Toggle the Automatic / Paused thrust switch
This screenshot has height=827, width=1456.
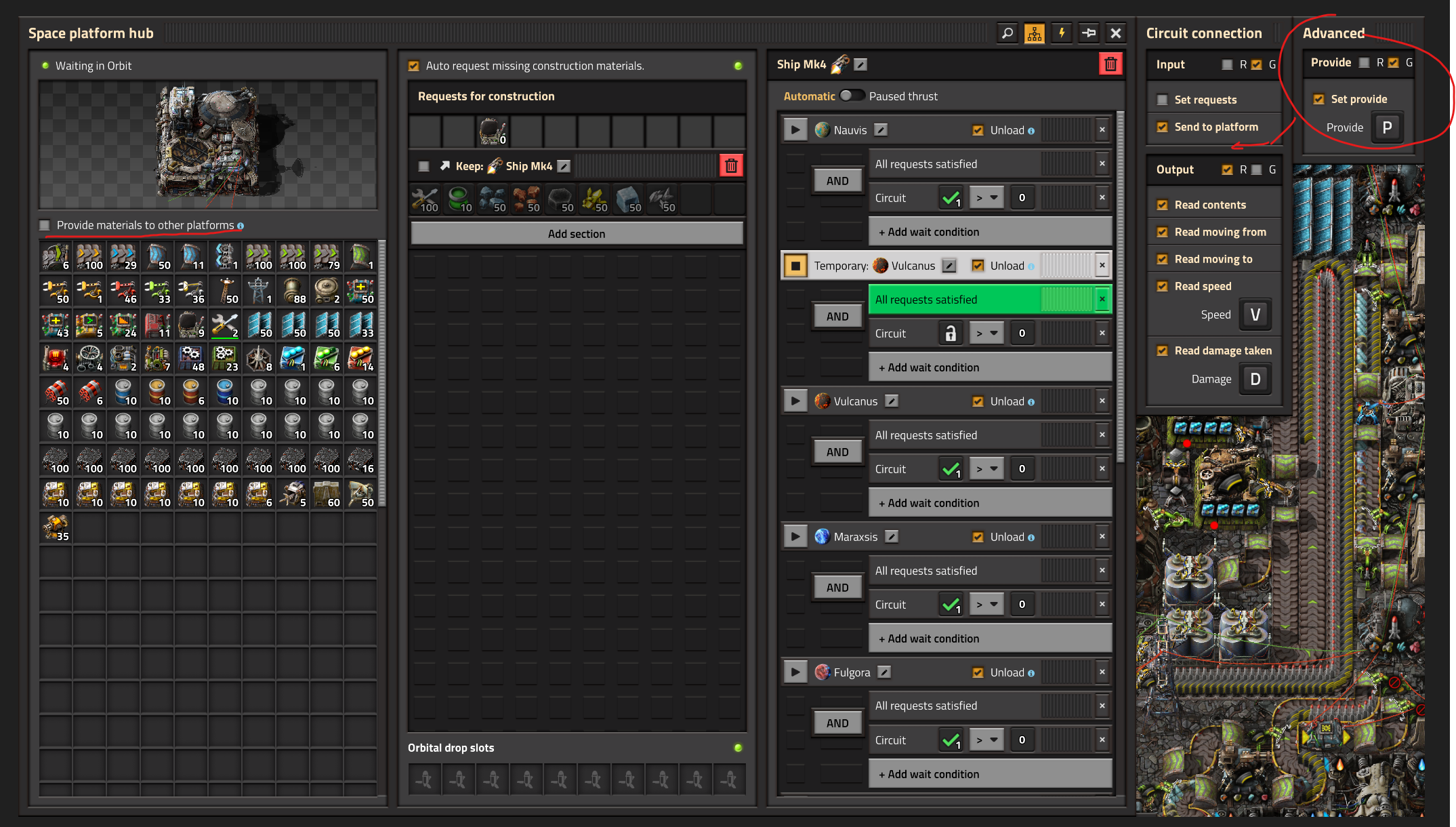click(852, 96)
